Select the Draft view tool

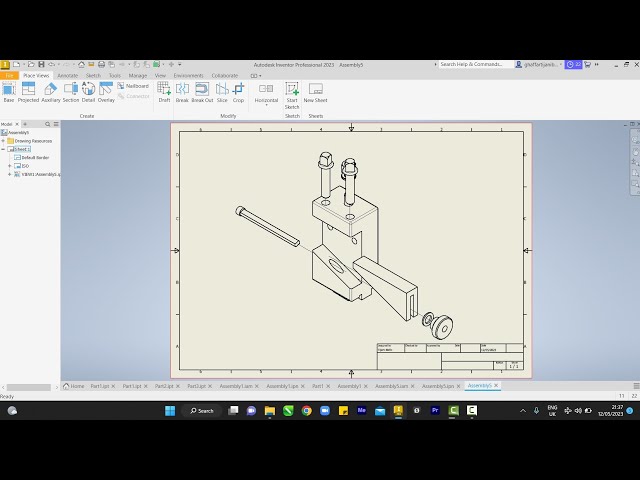164,92
